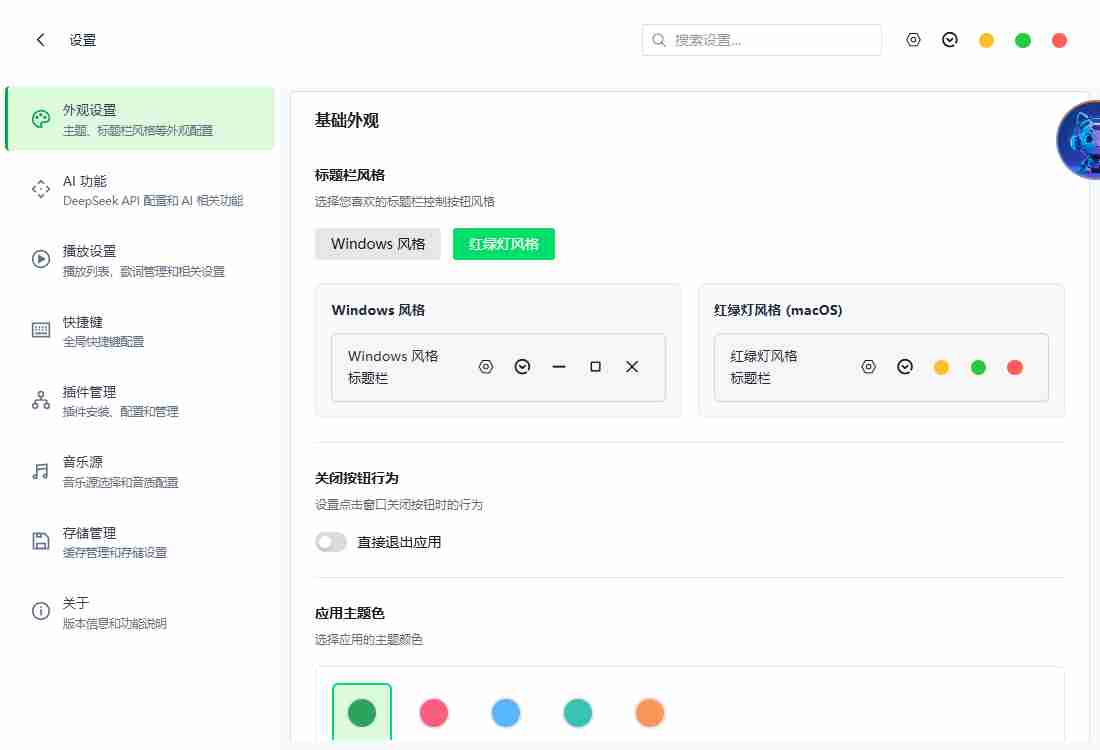Select the pink theme color swatch
The height and width of the screenshot is (750, 1100).
point(434,712)
